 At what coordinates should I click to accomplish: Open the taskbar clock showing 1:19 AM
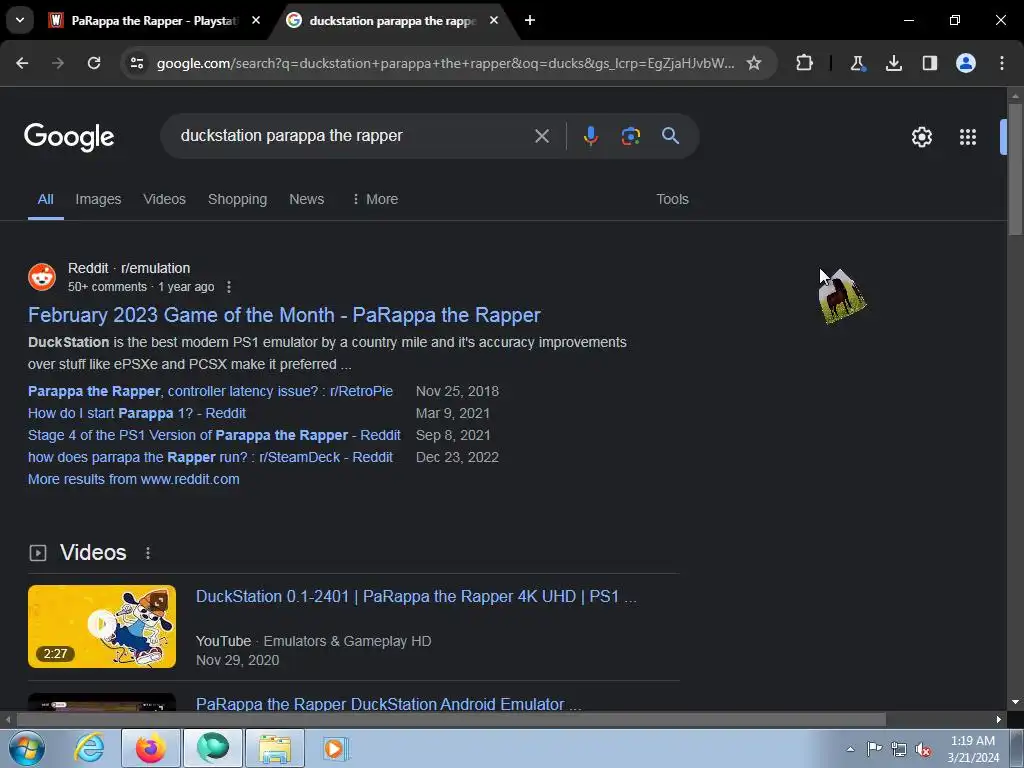point(973,749)
